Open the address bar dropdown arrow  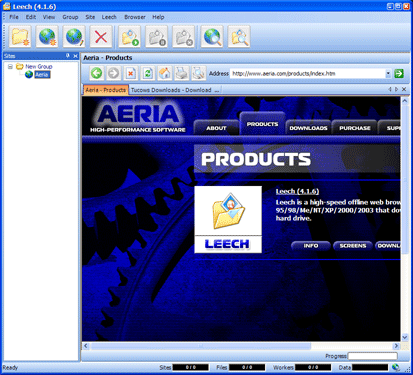(x=388, y=73)
